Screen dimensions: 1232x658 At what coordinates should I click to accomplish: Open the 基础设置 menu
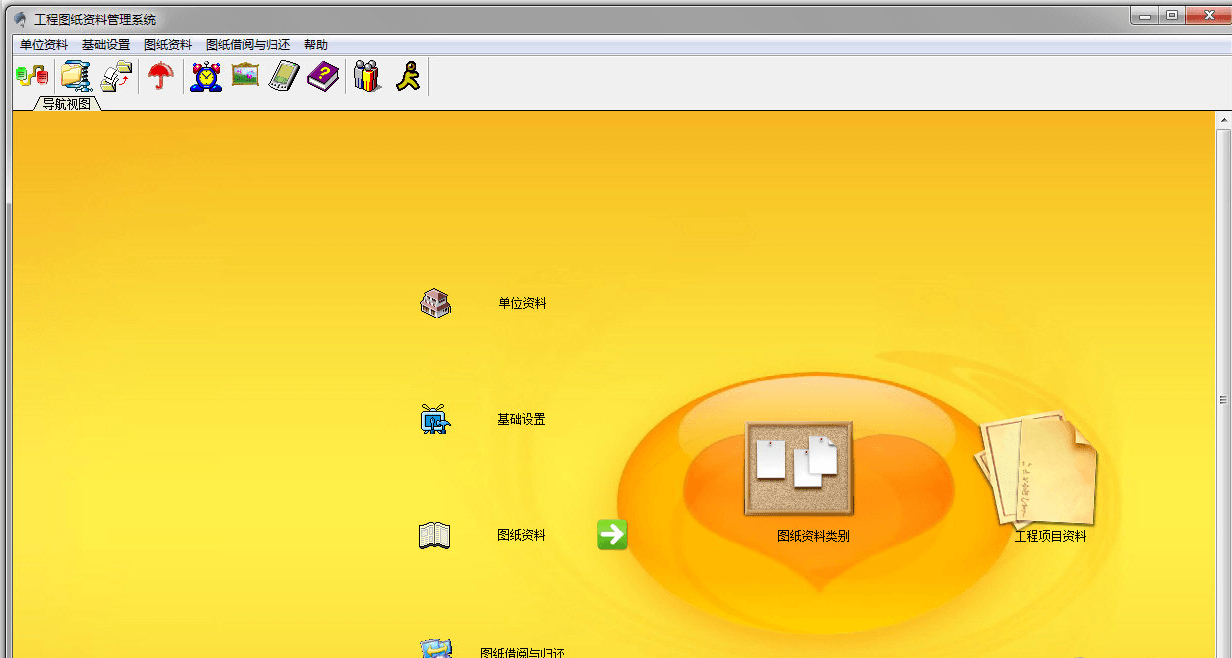tap(106, 45)
